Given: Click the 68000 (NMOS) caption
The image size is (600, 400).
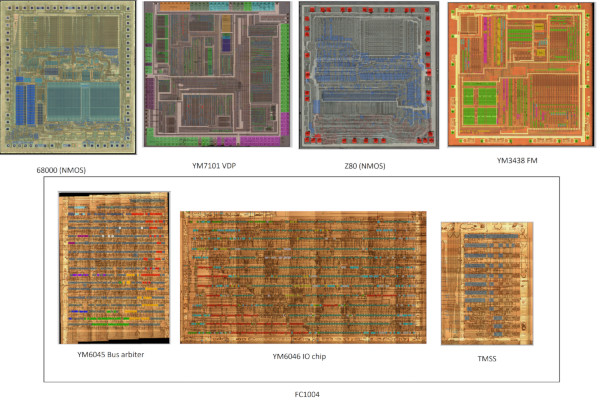Looking at the screenshot, I should click(61, 170).
